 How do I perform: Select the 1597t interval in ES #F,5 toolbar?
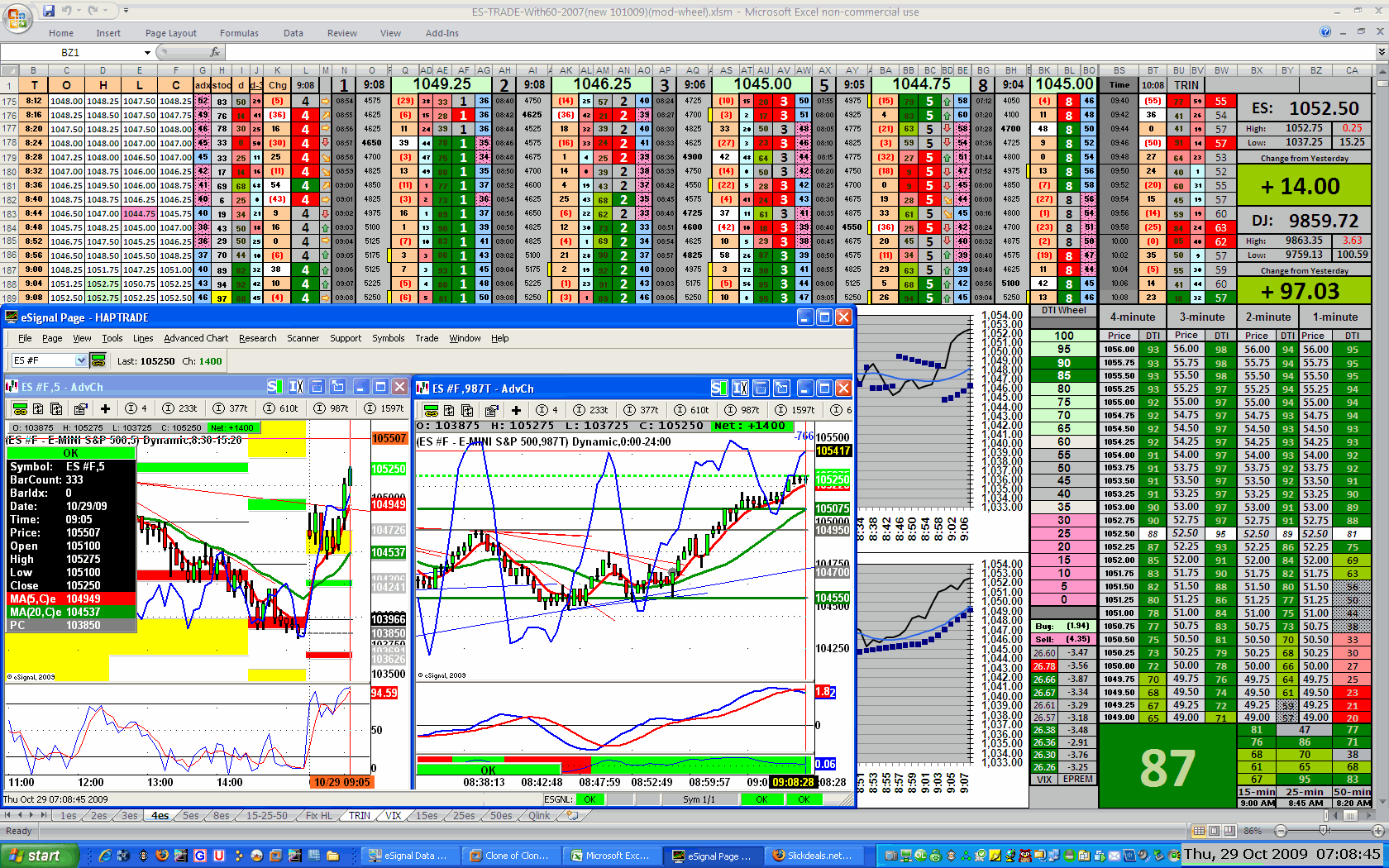point(384,408)
